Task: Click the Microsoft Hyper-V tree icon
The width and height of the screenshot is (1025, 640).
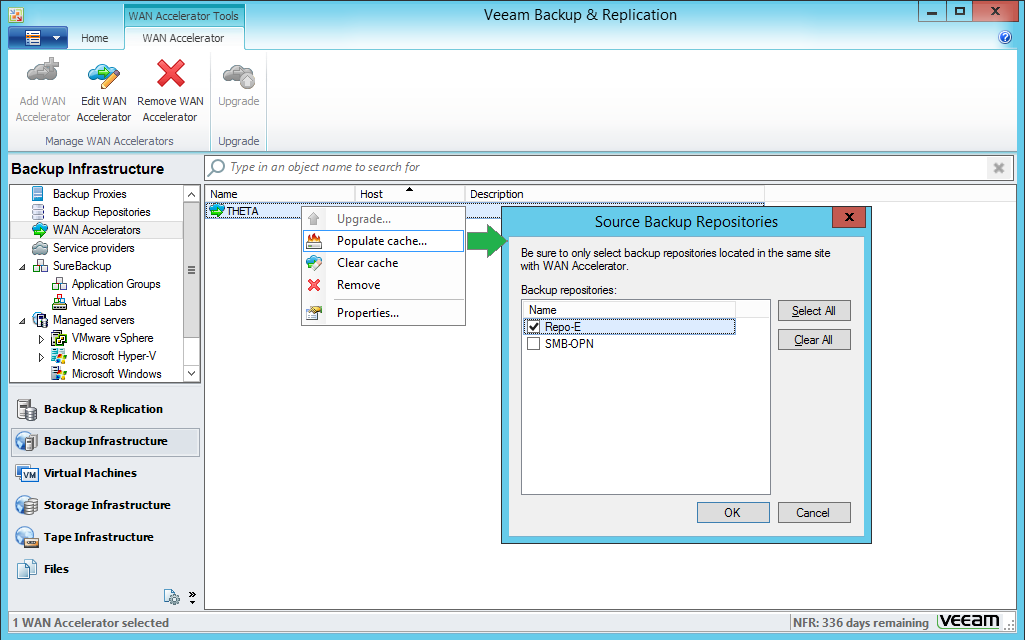Action: point(59,356)
